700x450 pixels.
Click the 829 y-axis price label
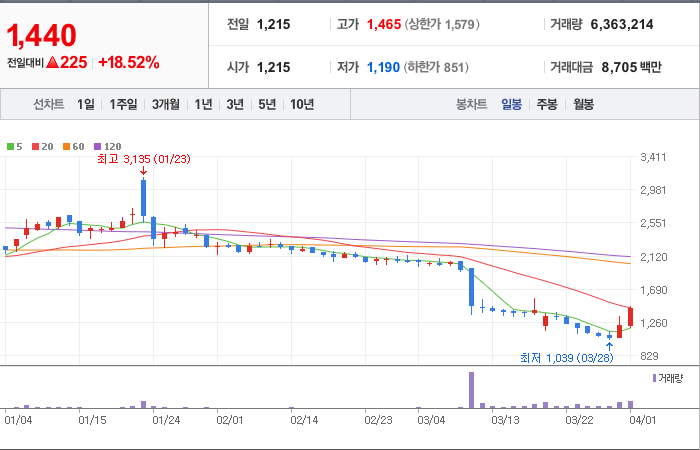pos(650,356)
